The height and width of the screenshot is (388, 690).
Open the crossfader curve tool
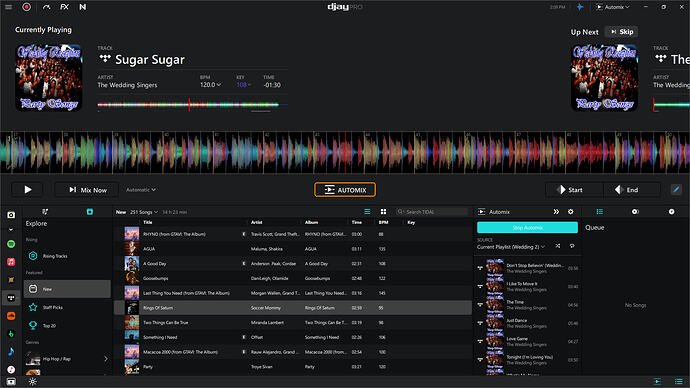tap(46, 7)
